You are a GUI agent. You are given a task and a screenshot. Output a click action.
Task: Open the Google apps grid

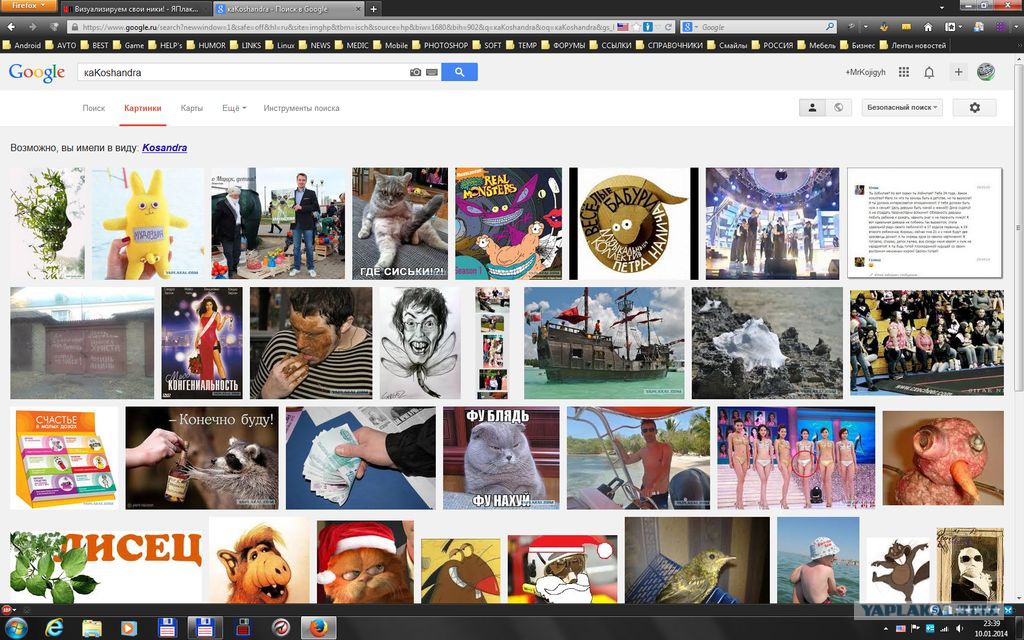point(904,72)
